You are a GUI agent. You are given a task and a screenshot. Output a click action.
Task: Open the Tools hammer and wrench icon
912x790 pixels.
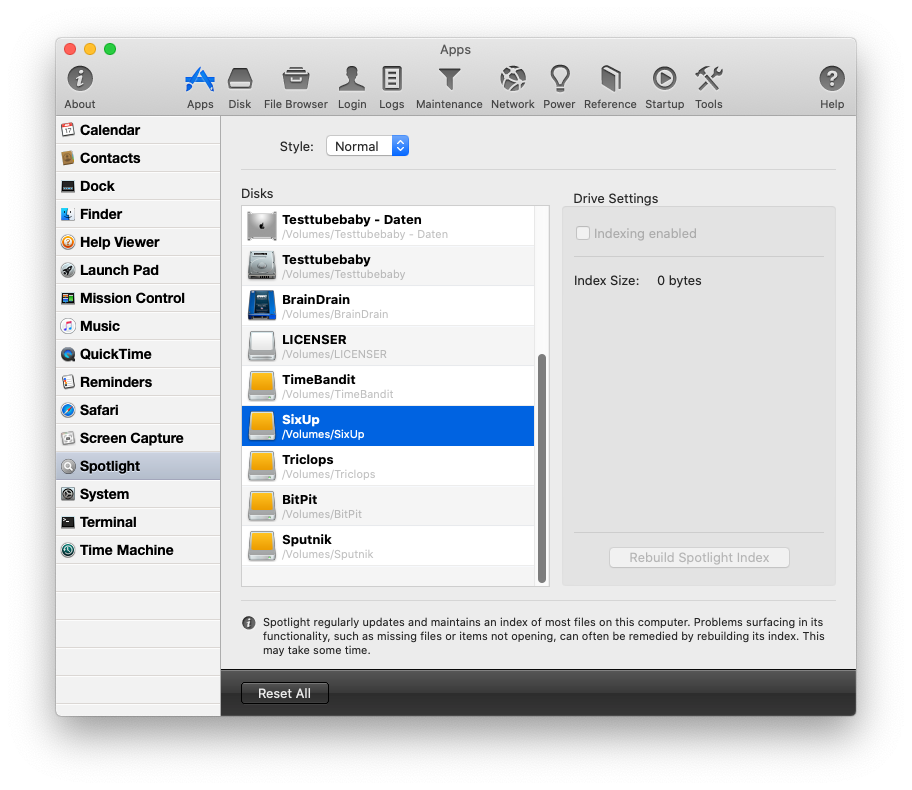pyautogui.click(x=708, y=87)
